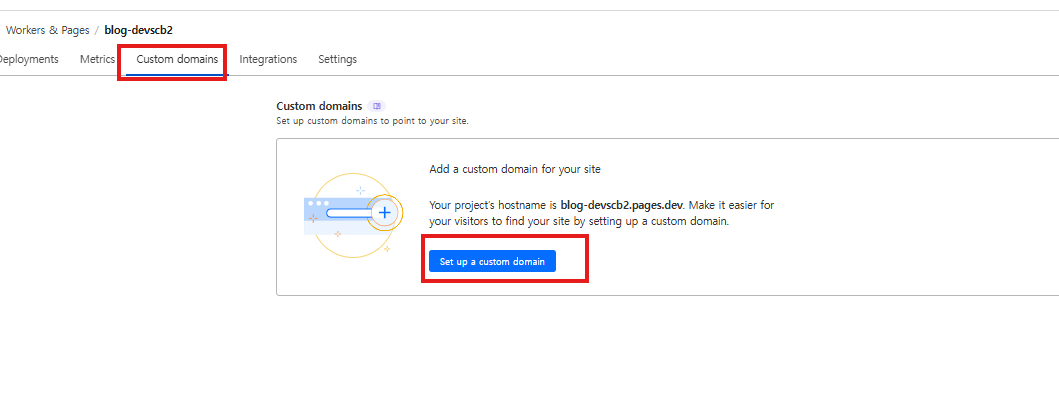This screenshot has height=415, width=1059.
Task: Click the 'Add a custom domain for your site' title
Action: click(x=514, y=169)
